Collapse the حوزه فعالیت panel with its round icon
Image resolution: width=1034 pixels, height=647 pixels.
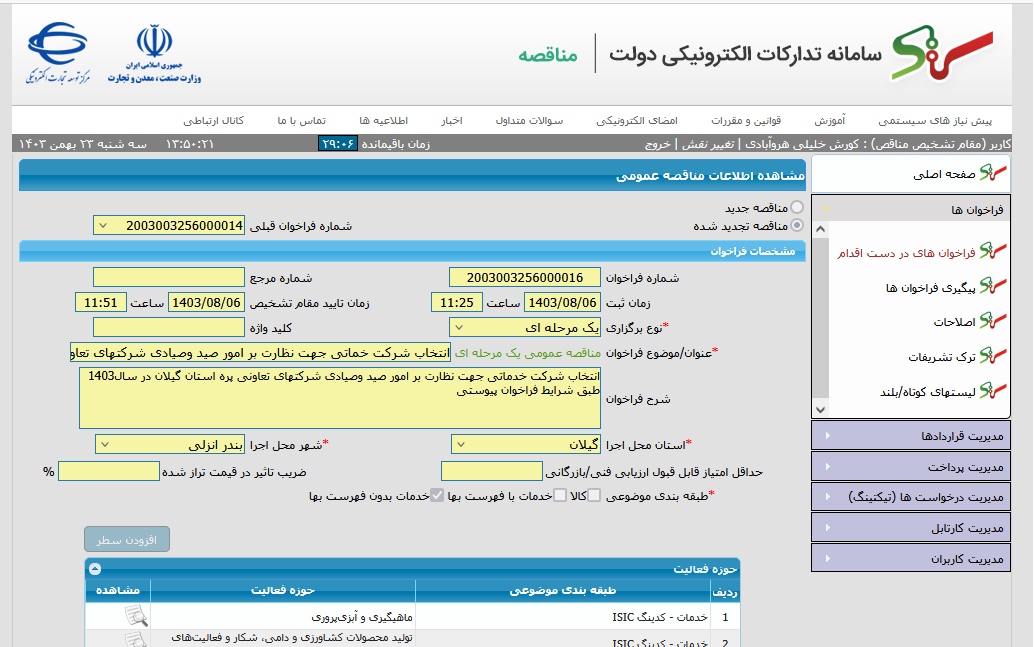click(95, 569)
